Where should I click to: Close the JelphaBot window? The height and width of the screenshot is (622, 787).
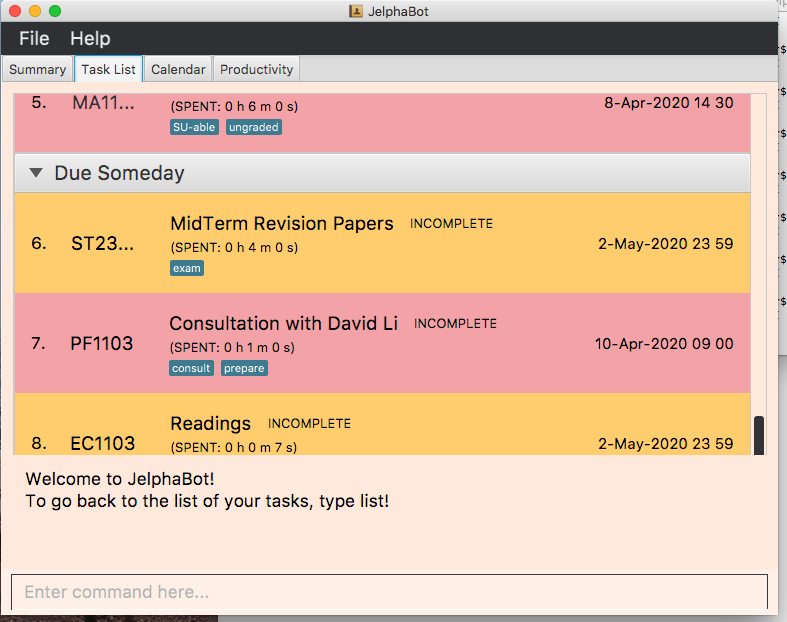(x=15, y=11)
